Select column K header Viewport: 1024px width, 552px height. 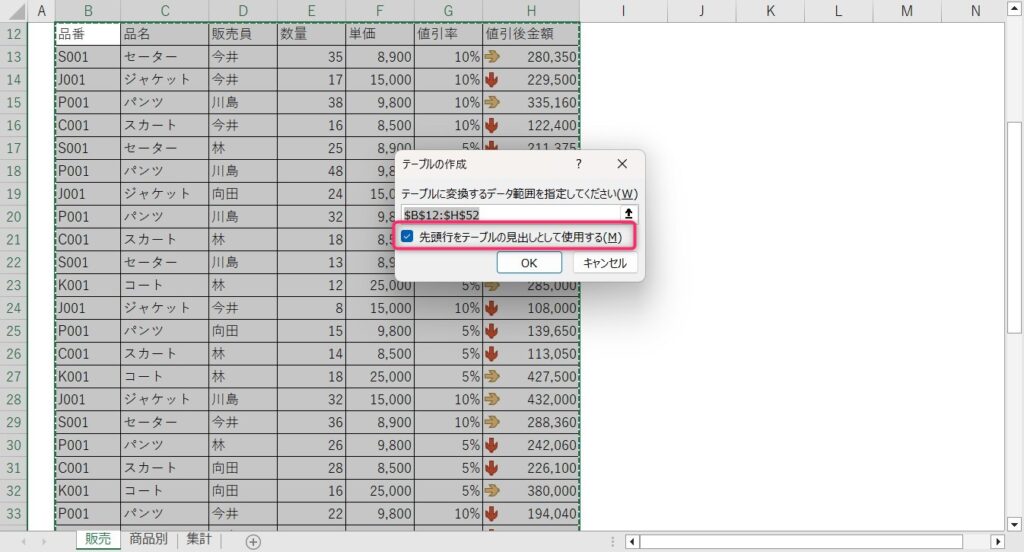click(x=769, y=11)
